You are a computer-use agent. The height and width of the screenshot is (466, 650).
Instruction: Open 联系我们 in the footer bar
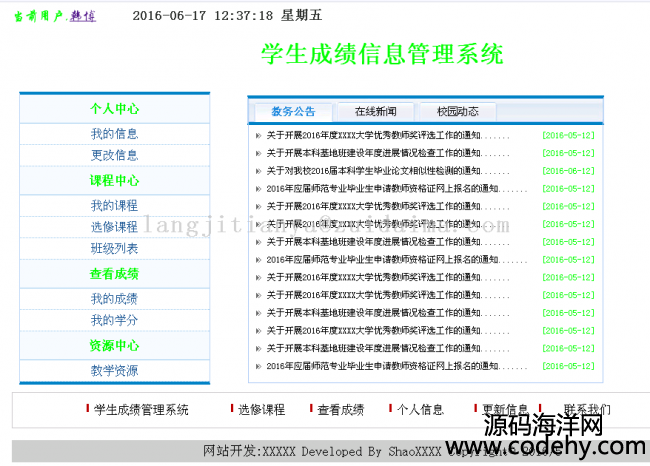point(587,410)
